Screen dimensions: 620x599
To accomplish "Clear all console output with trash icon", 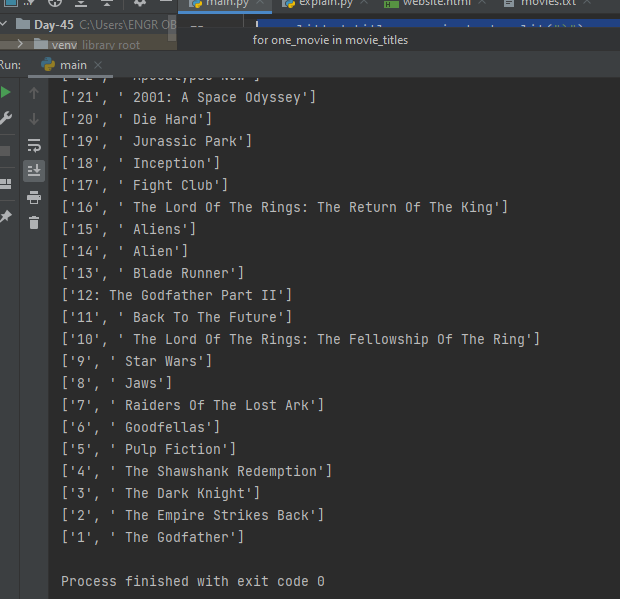I will pos(34,223).
